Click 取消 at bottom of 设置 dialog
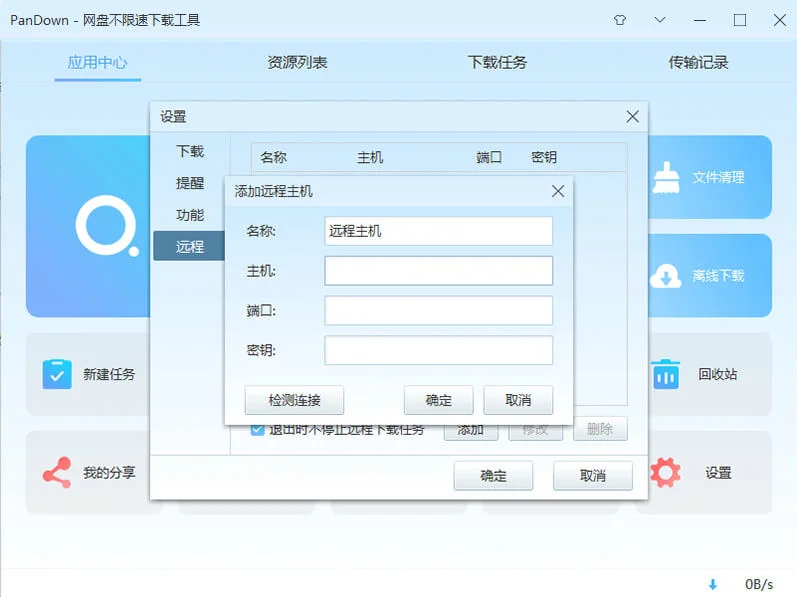The width and height of the screenshot is (797, 597). click(593, 476)
